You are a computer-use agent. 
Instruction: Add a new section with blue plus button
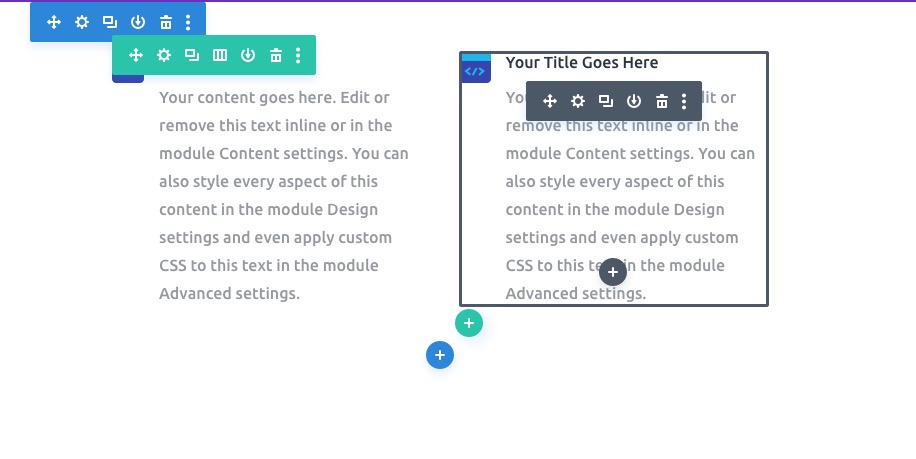[x=440, y=355]
